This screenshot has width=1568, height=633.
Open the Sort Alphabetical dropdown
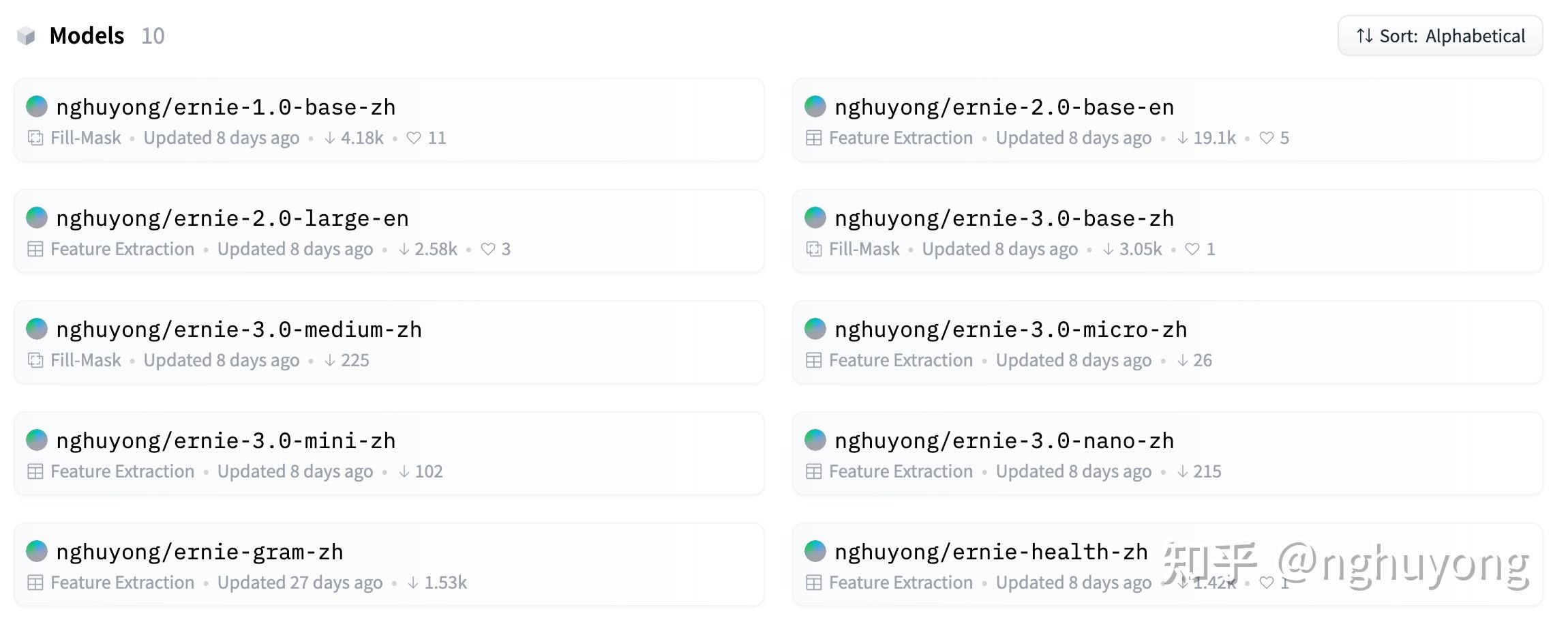click(x=1439, y=36)
